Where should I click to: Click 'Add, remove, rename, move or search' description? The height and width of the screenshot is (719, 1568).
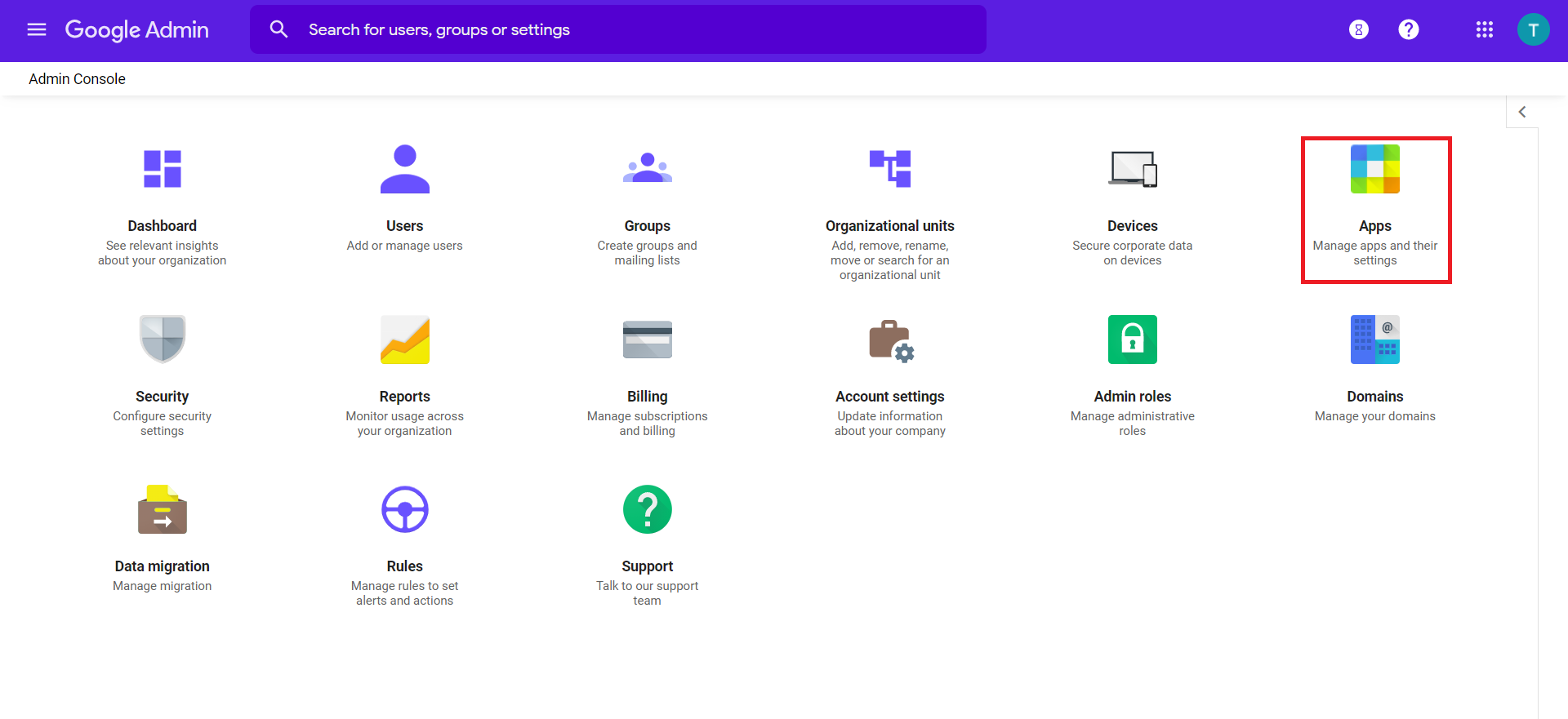pos(890,260)
